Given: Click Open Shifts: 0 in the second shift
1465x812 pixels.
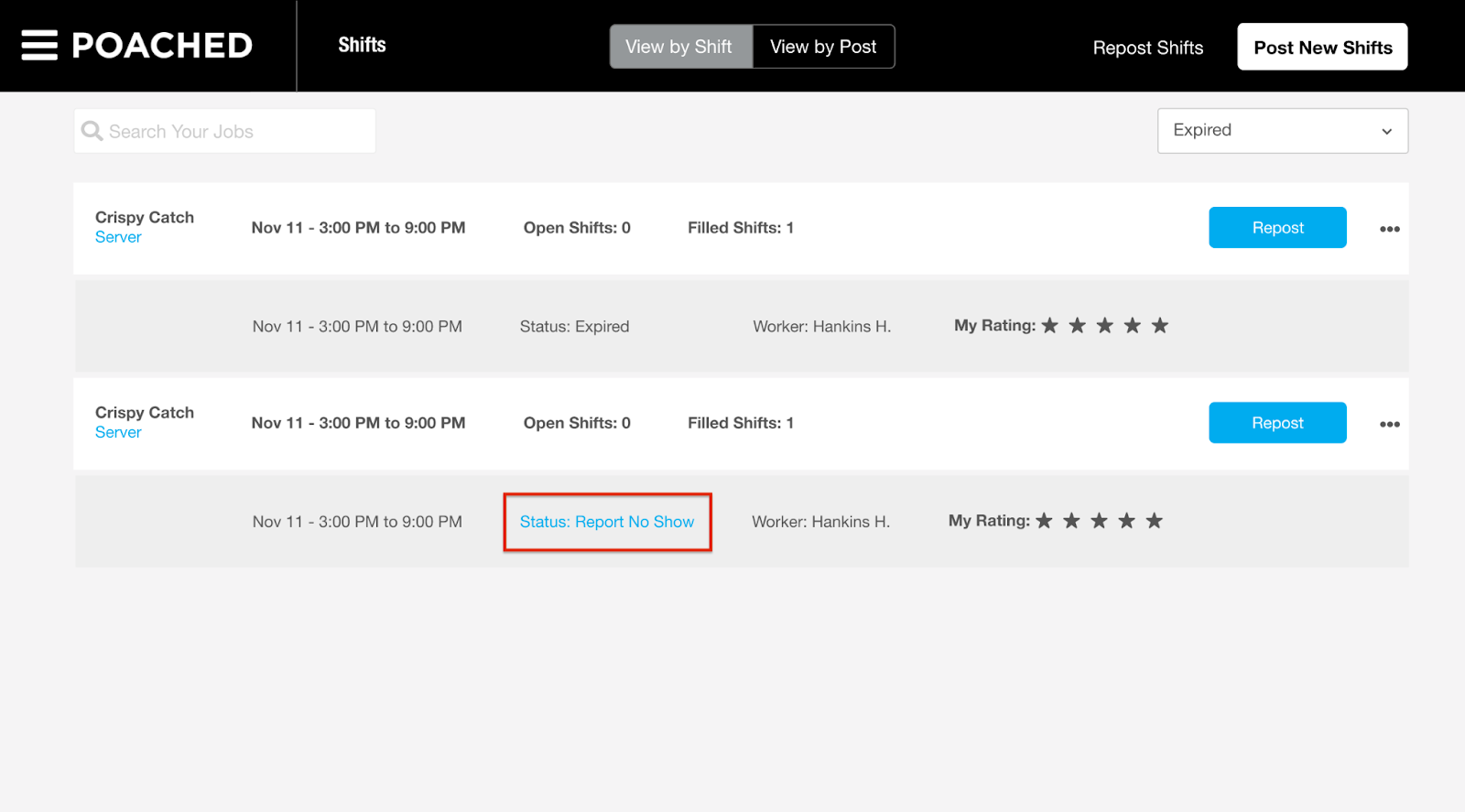Looking at the screenshot, I should 577,423.
